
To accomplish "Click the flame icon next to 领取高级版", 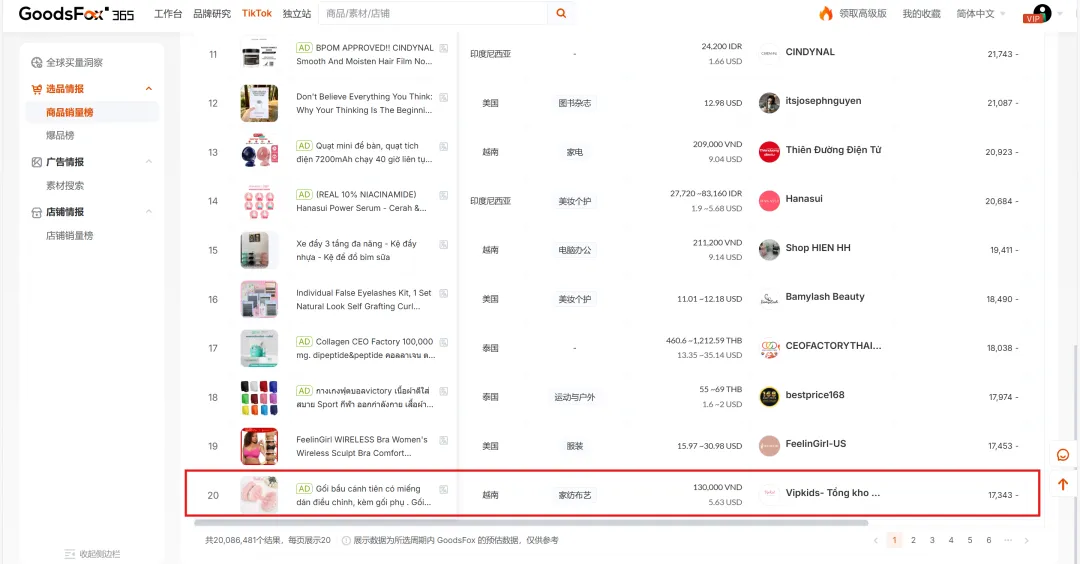I will pyautogui.click(x=825, y=13).
